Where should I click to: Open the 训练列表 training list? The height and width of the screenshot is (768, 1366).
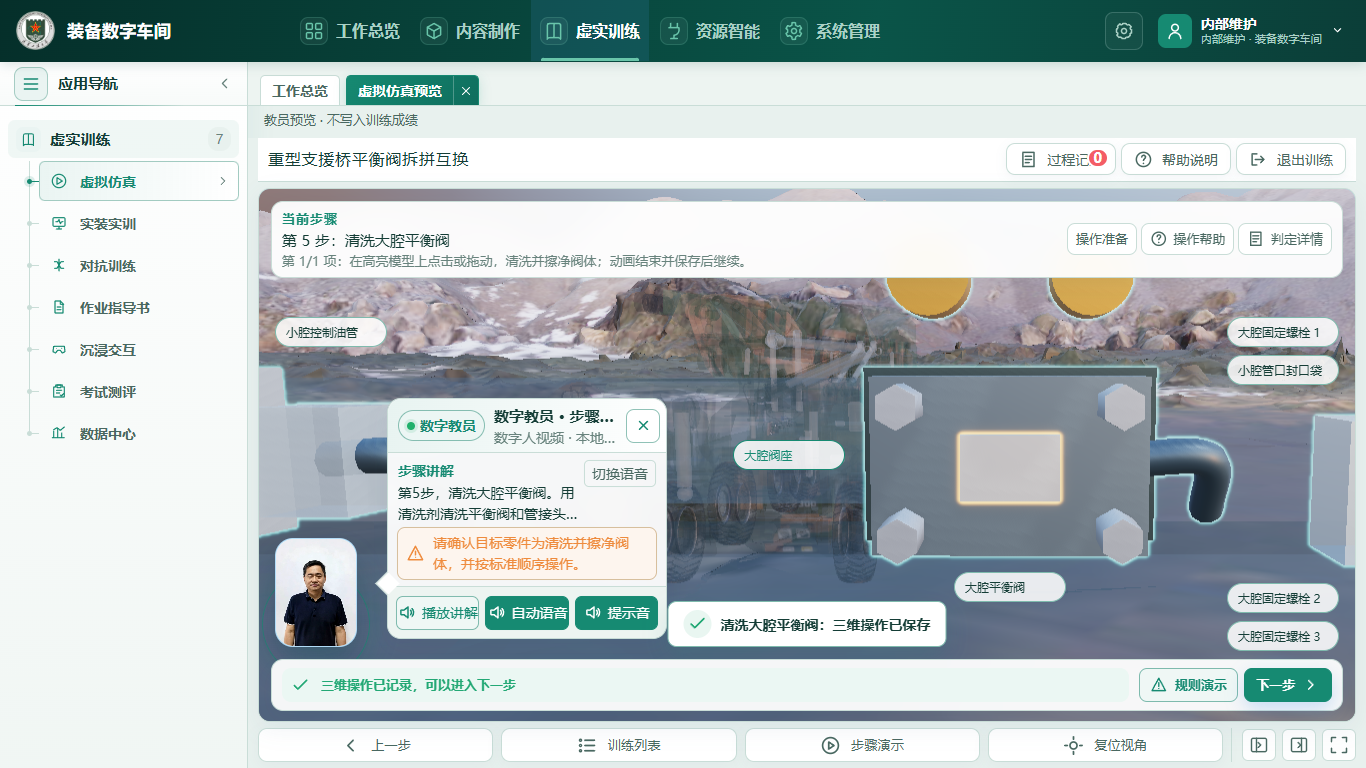click(618, 745)
